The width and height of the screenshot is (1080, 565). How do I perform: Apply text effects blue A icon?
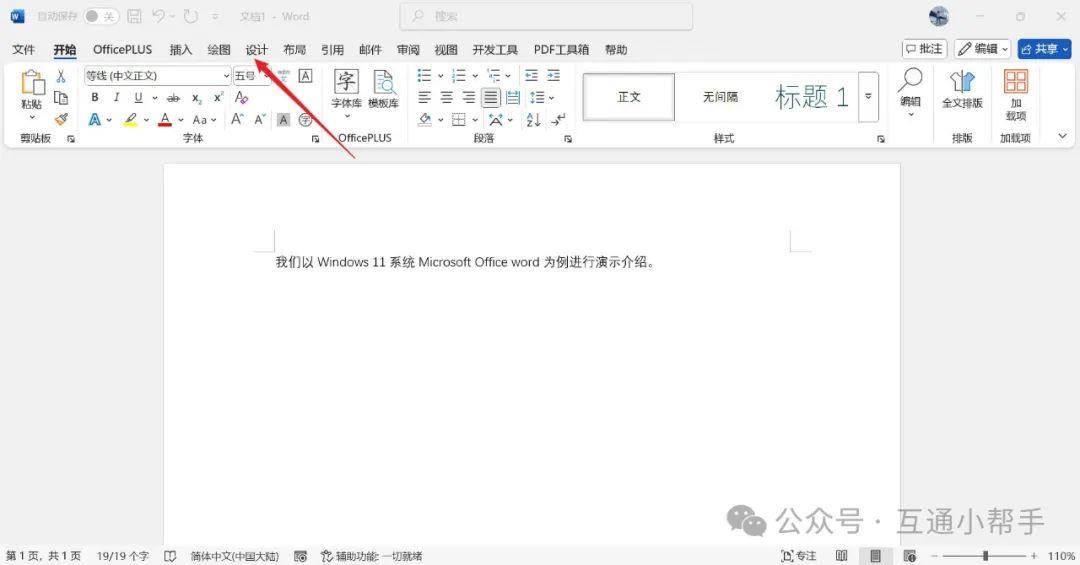click(x=94, y=120)
